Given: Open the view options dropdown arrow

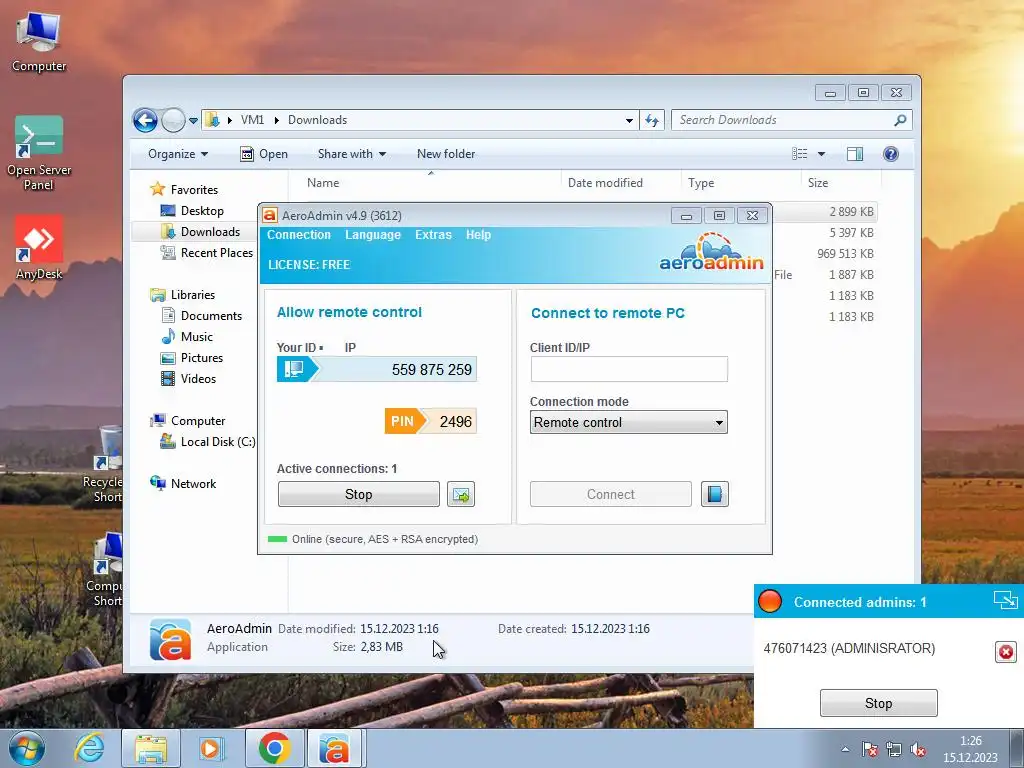Looking at the screenshot, I should (x=822, y=154).
